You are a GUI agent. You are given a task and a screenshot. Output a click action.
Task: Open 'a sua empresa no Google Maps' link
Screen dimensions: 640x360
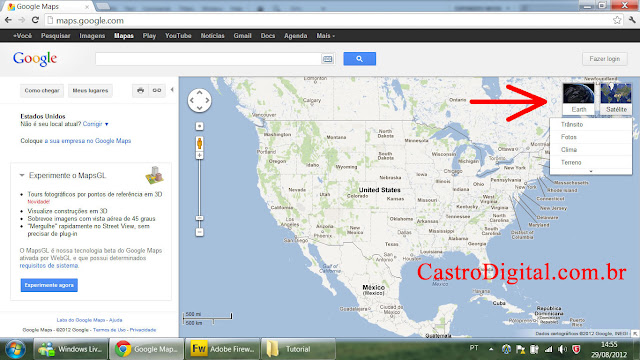88,141
